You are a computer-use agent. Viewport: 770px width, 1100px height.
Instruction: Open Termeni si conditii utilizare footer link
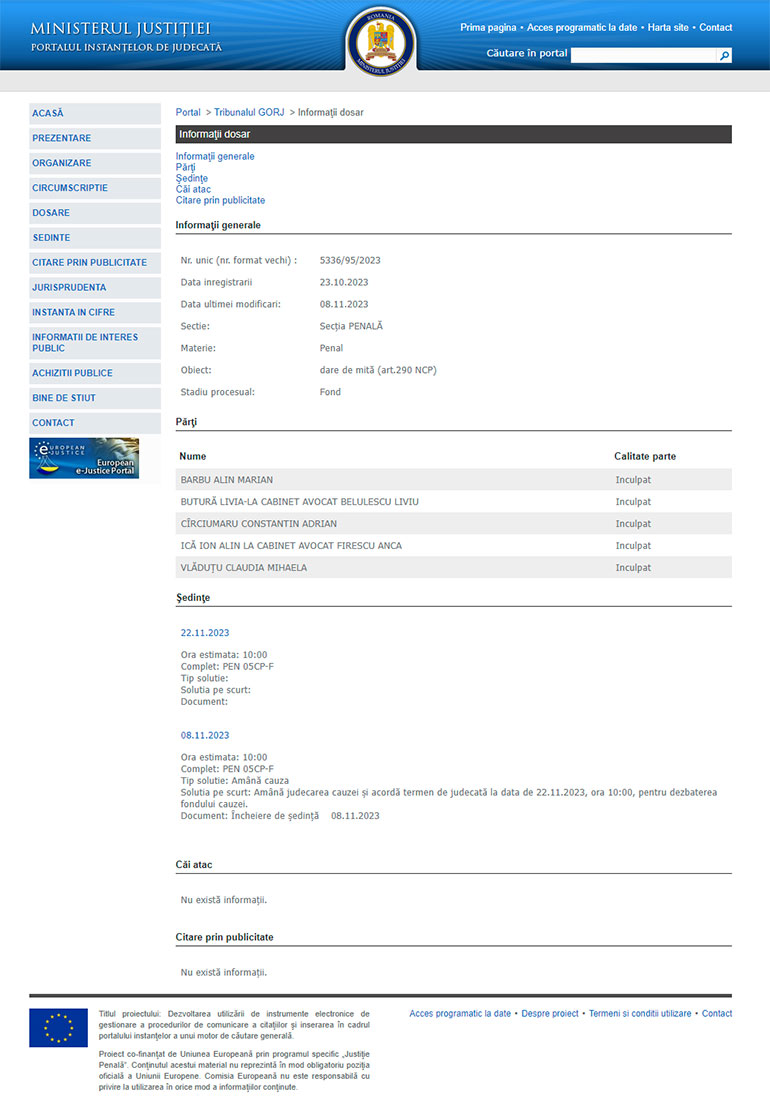tap(640, 1014)
